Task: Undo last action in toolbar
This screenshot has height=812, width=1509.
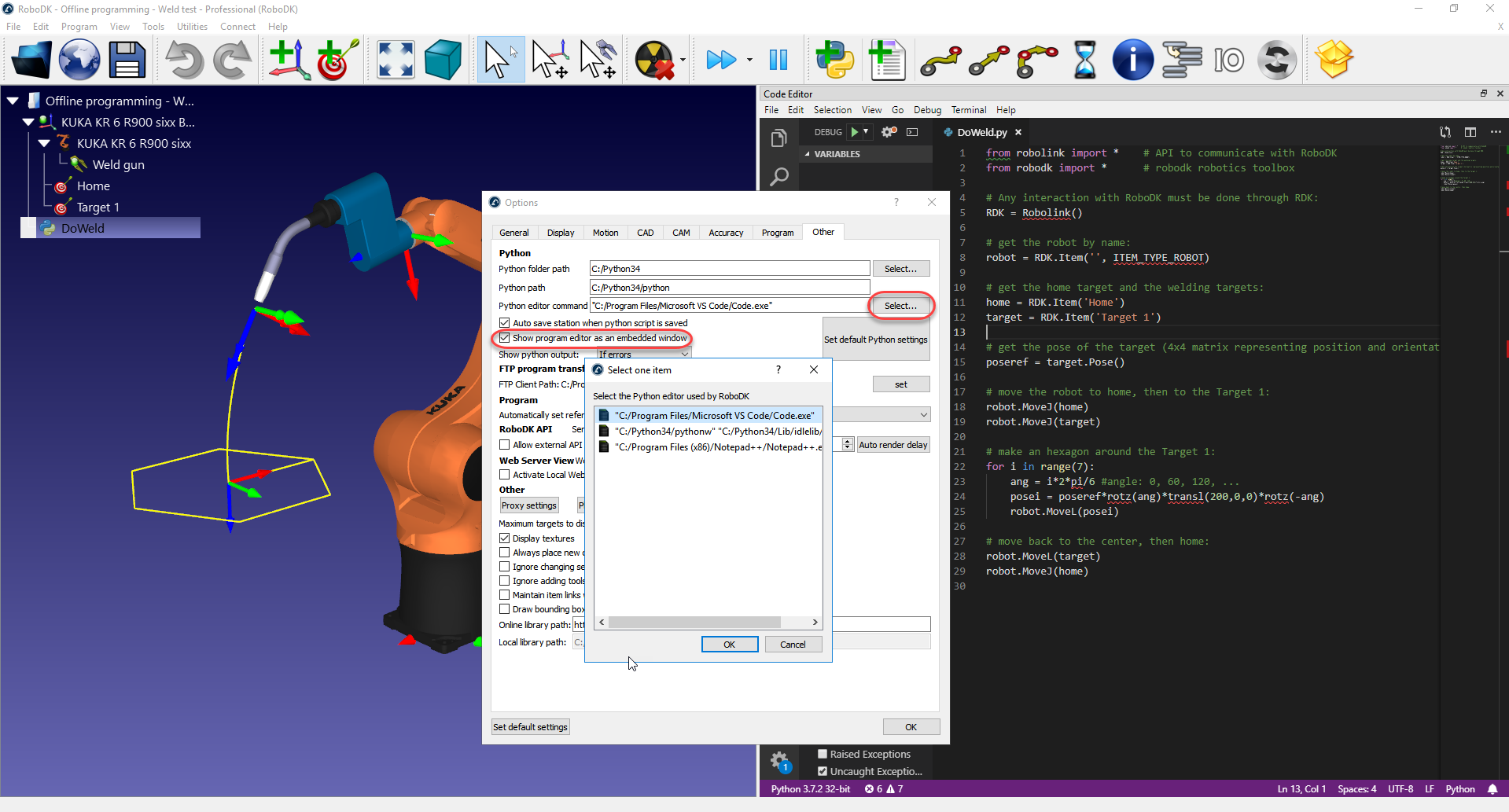Action: (184, 60)
